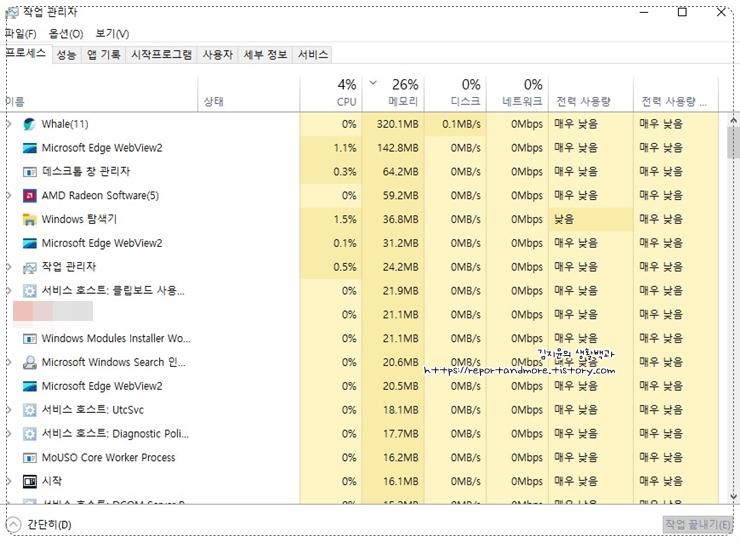This screenshot has height=542, width=740.
Task: Expand 서비스 호스트: Diagnostic Poli group
Action: coord(8,434)
